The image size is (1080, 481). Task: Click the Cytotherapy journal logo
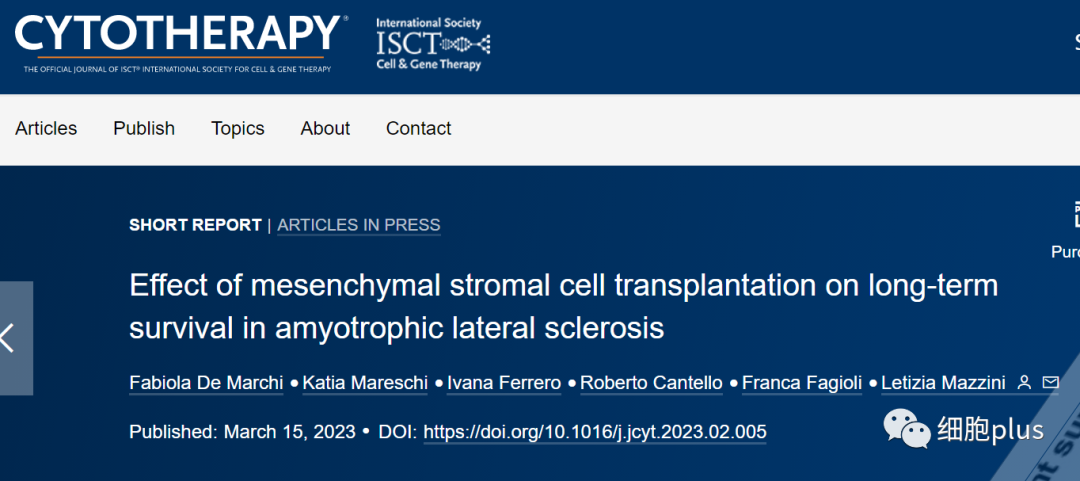[x=181, y=44]
